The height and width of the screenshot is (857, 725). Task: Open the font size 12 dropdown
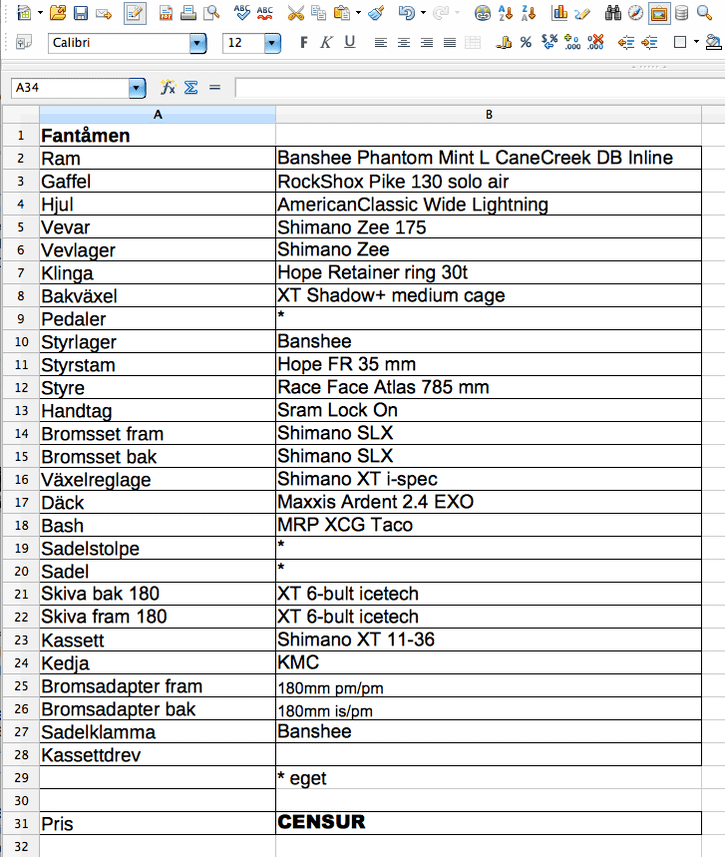click(272, 43)
